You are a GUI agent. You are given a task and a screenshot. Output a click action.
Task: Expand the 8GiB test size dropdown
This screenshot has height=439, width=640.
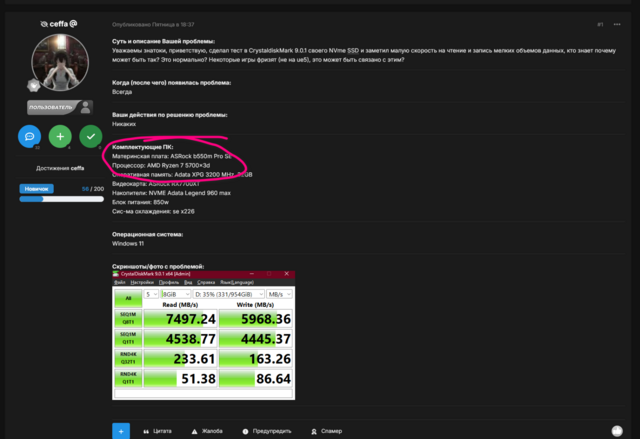pos(173,295)
